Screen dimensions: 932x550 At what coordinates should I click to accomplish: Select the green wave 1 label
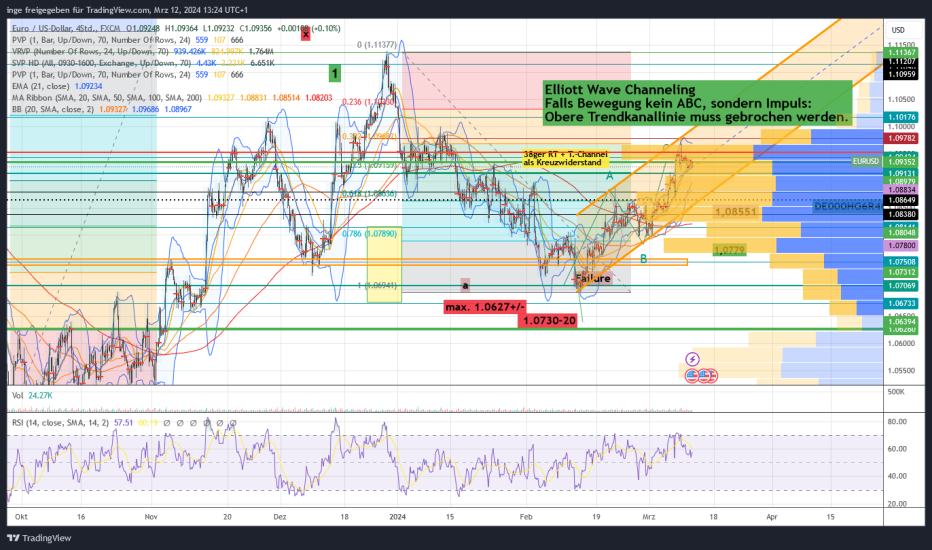point(335,72)
